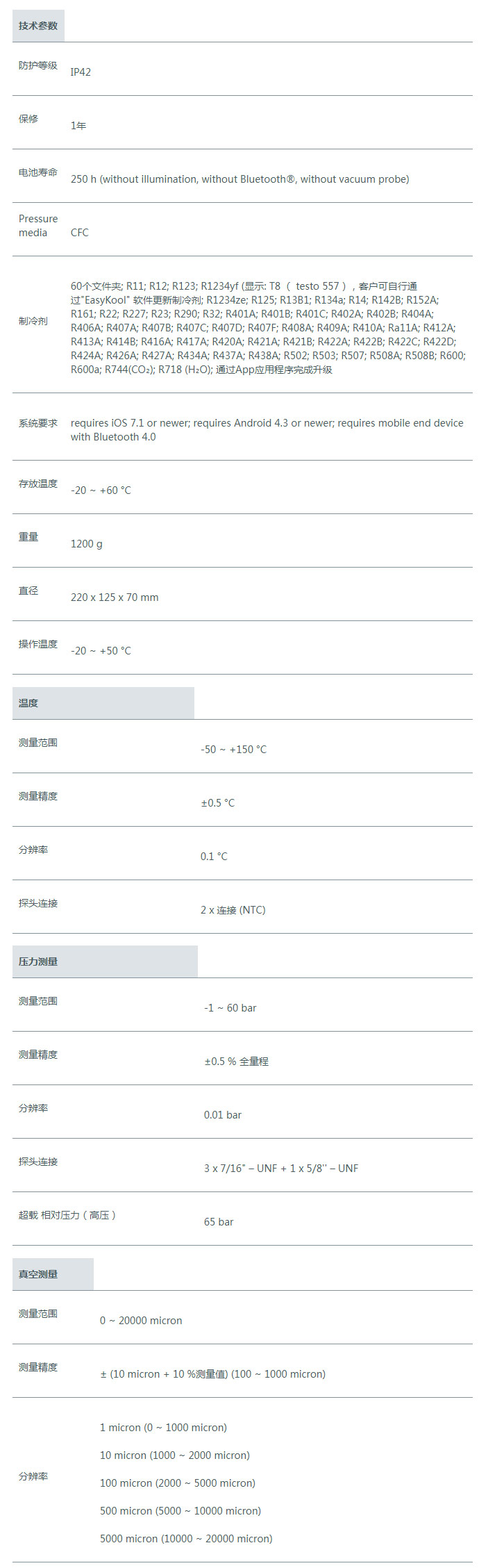Viewport: 488px width, 1568px height.
Task: Select the -1 ~ 60 bar pressure range
Action: [x=230, y=1008]
